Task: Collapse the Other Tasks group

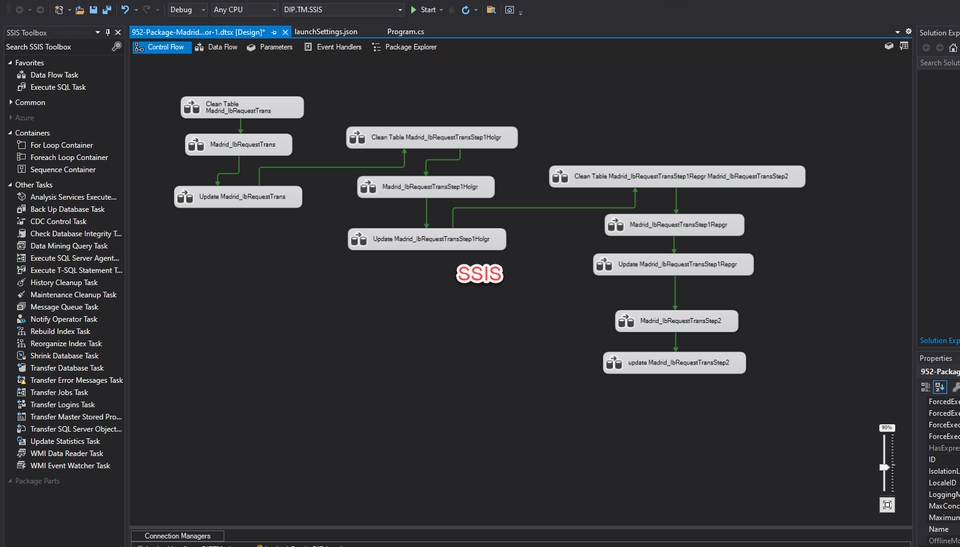Action: click(x=10, y=184)
